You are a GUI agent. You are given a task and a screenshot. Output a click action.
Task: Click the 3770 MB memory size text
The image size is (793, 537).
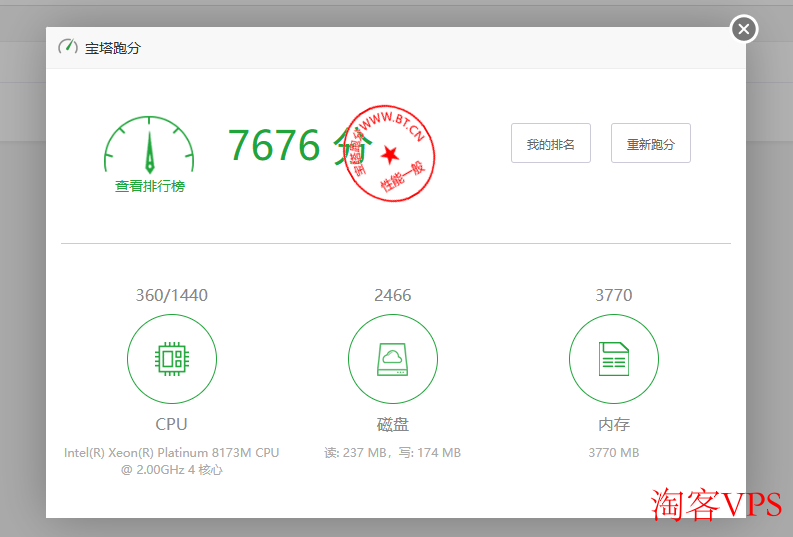pyautogui.click(x=614, y=453)
